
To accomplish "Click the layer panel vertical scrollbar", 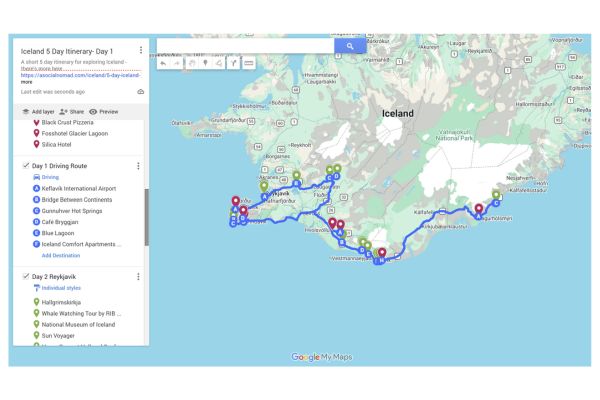I will [x=146, y=217].
